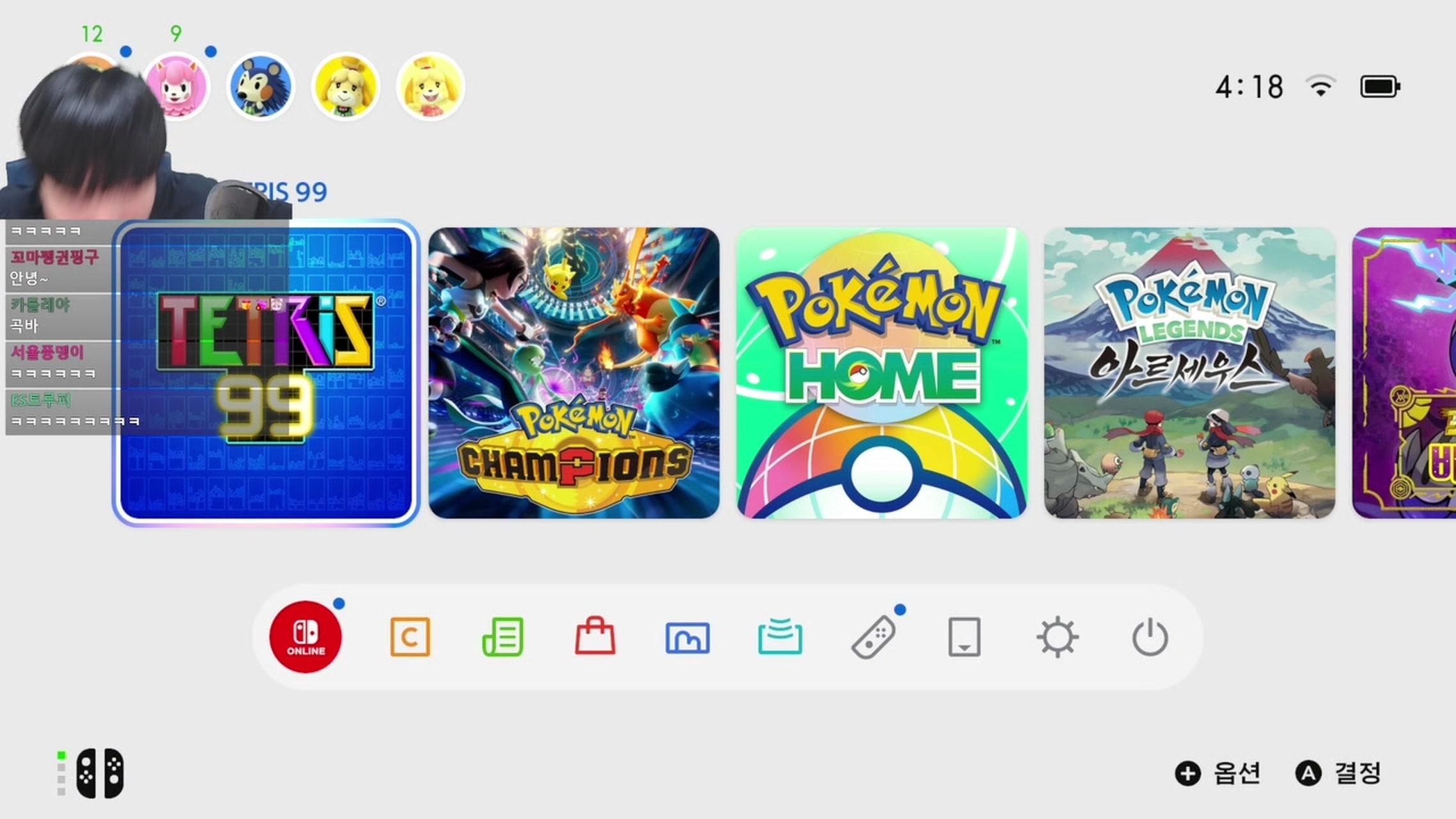Open GameChat orange C icon

click(x=410, y=637)
